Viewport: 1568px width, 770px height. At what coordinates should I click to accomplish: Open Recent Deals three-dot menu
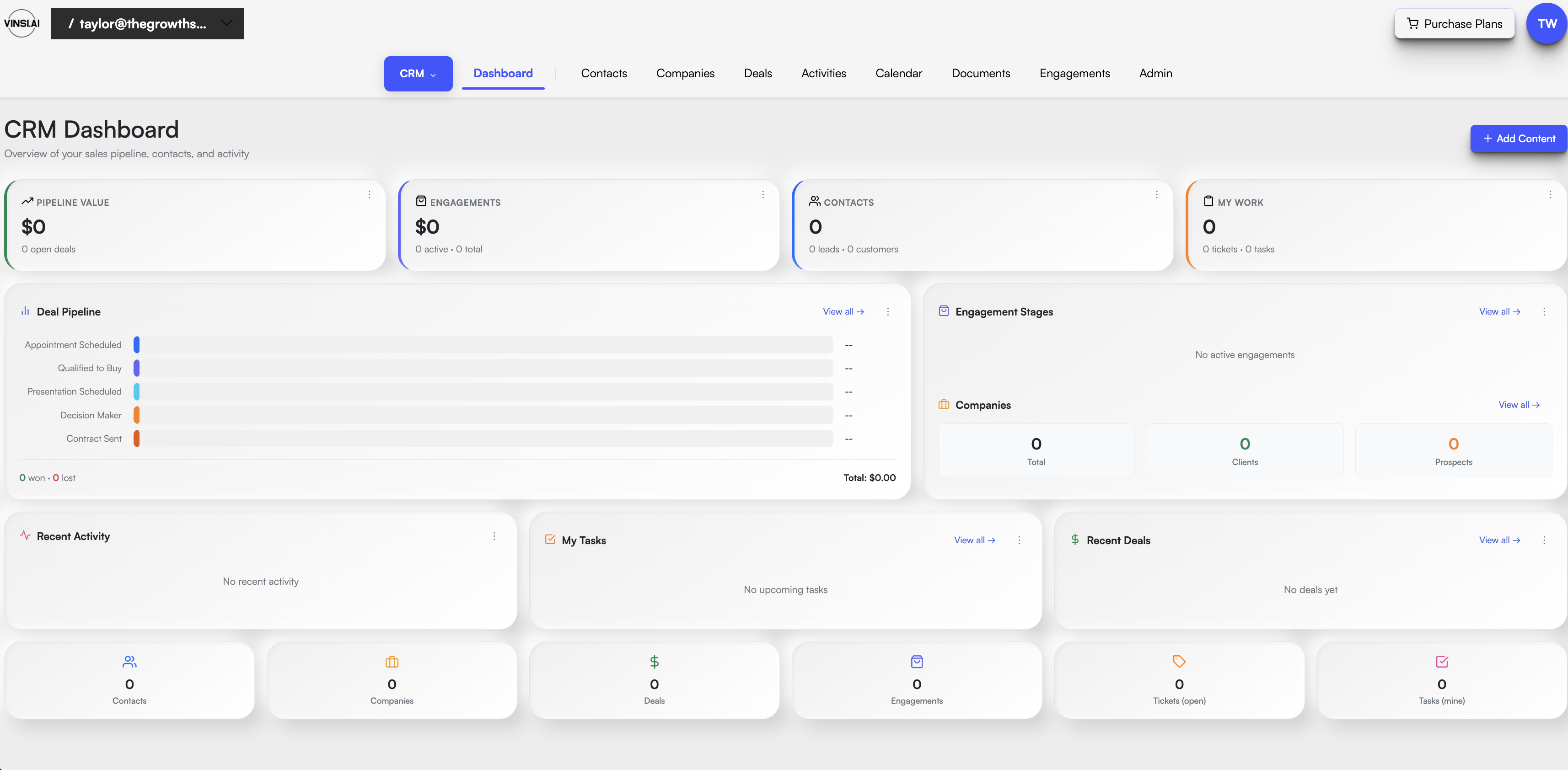pyautogui.click(x=1544, y=540)
